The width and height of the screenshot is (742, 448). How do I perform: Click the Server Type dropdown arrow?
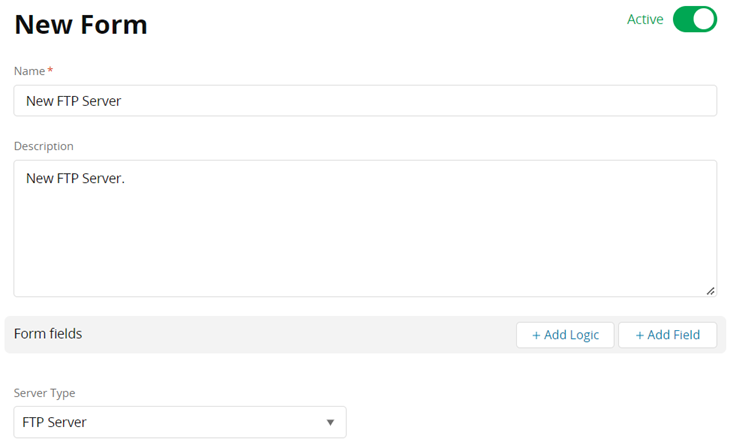pyautogui.click(x=330, y=422)
